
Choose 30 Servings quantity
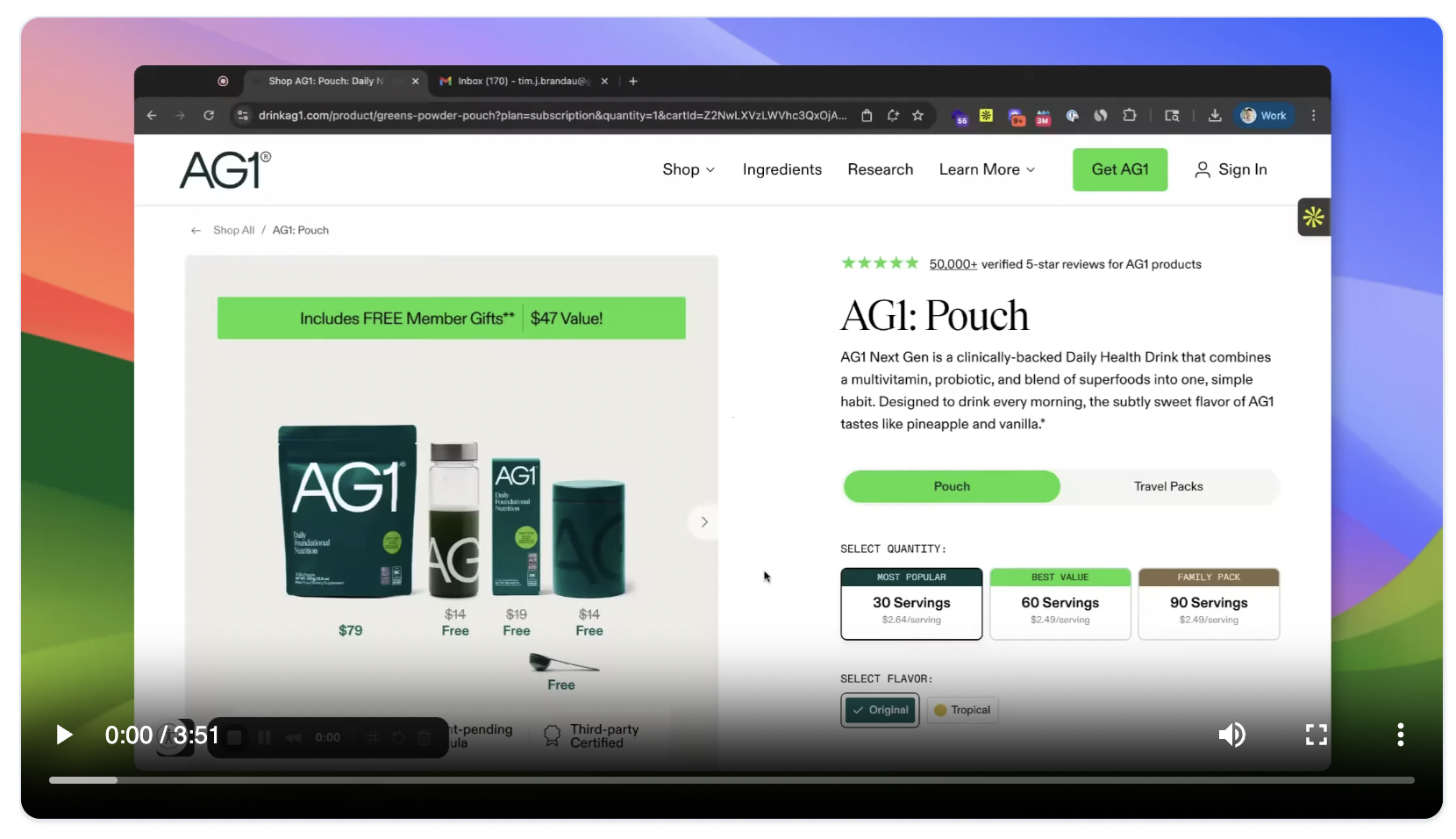[911, 604]
